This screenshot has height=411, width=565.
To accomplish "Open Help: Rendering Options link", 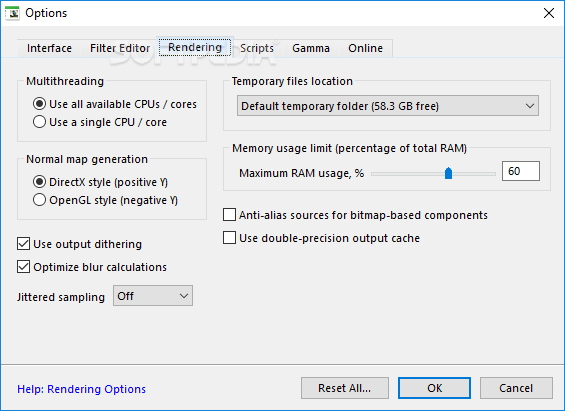I will [81, 389].
